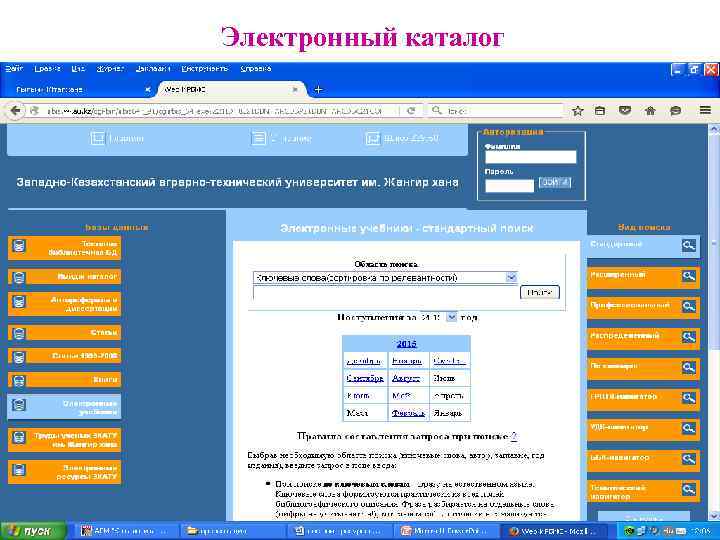This screenshot has height=540, width=720.
Task: Open the Windows Пуск start button
Action: point(33,531)
